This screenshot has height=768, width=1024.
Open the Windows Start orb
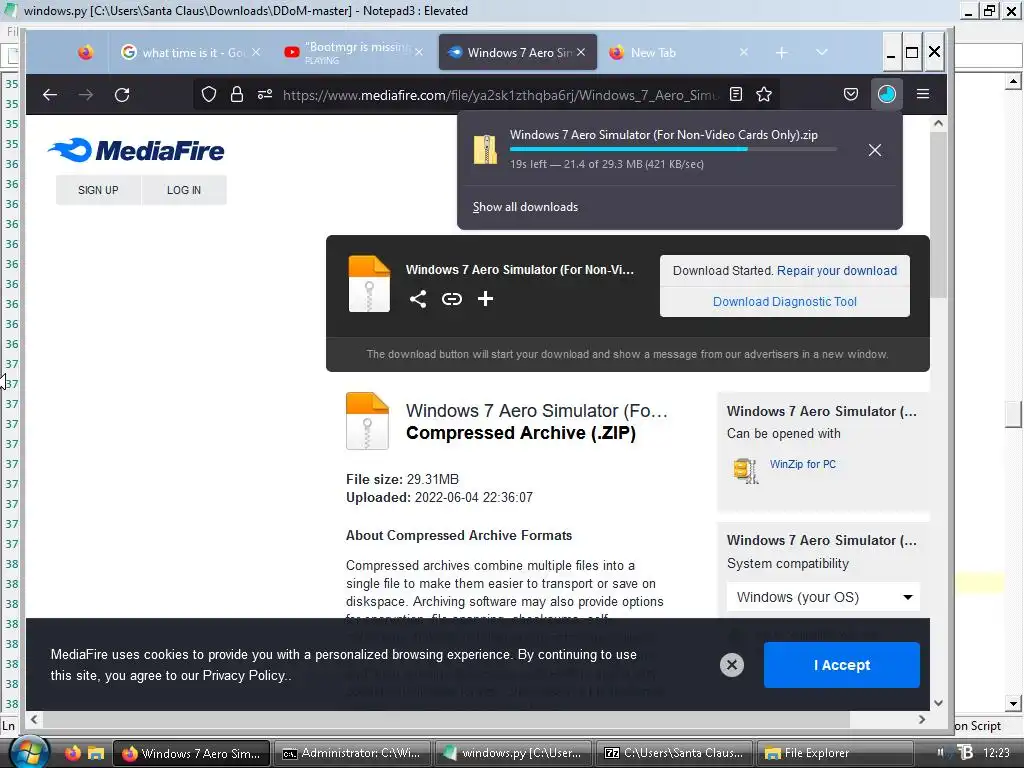coord(29,753)
